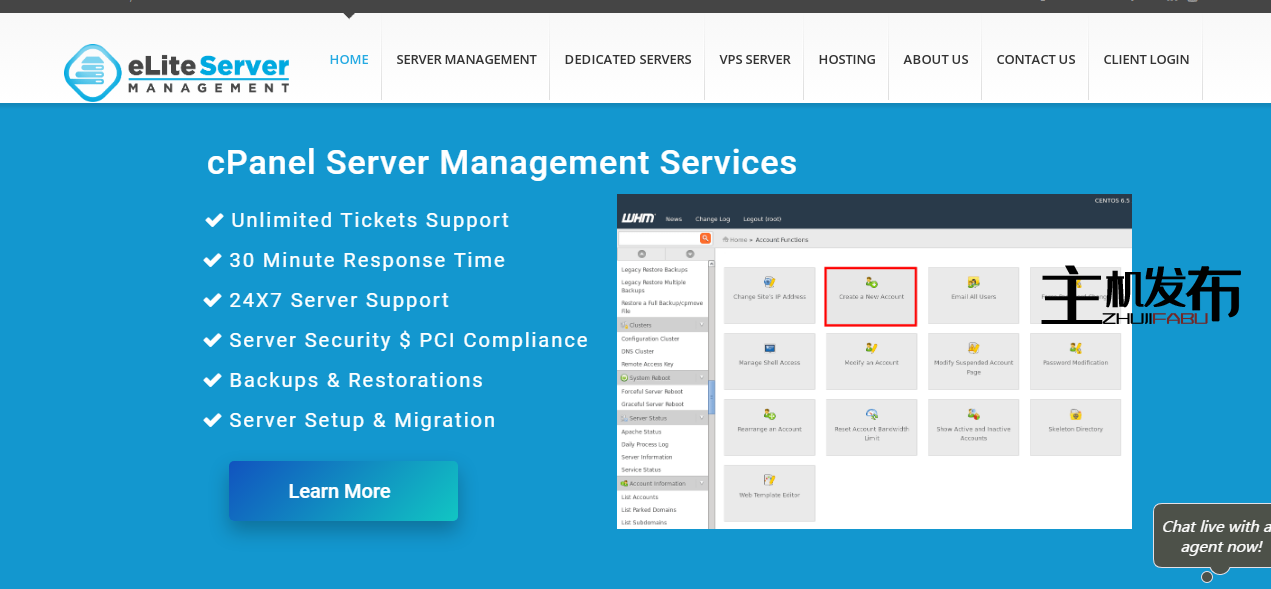Collapse the System Reboot sidebar section
The width and height of the screenshot is (1271, 589).
point(702,378)
